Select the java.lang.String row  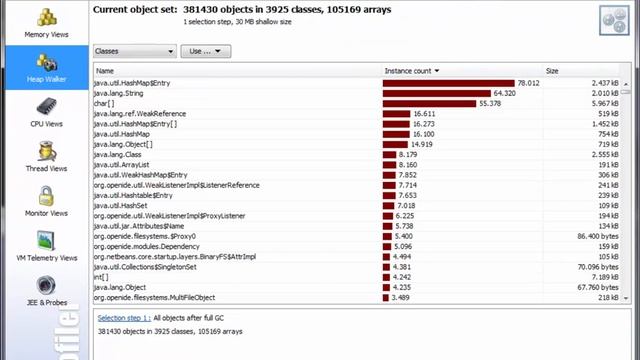357,93
